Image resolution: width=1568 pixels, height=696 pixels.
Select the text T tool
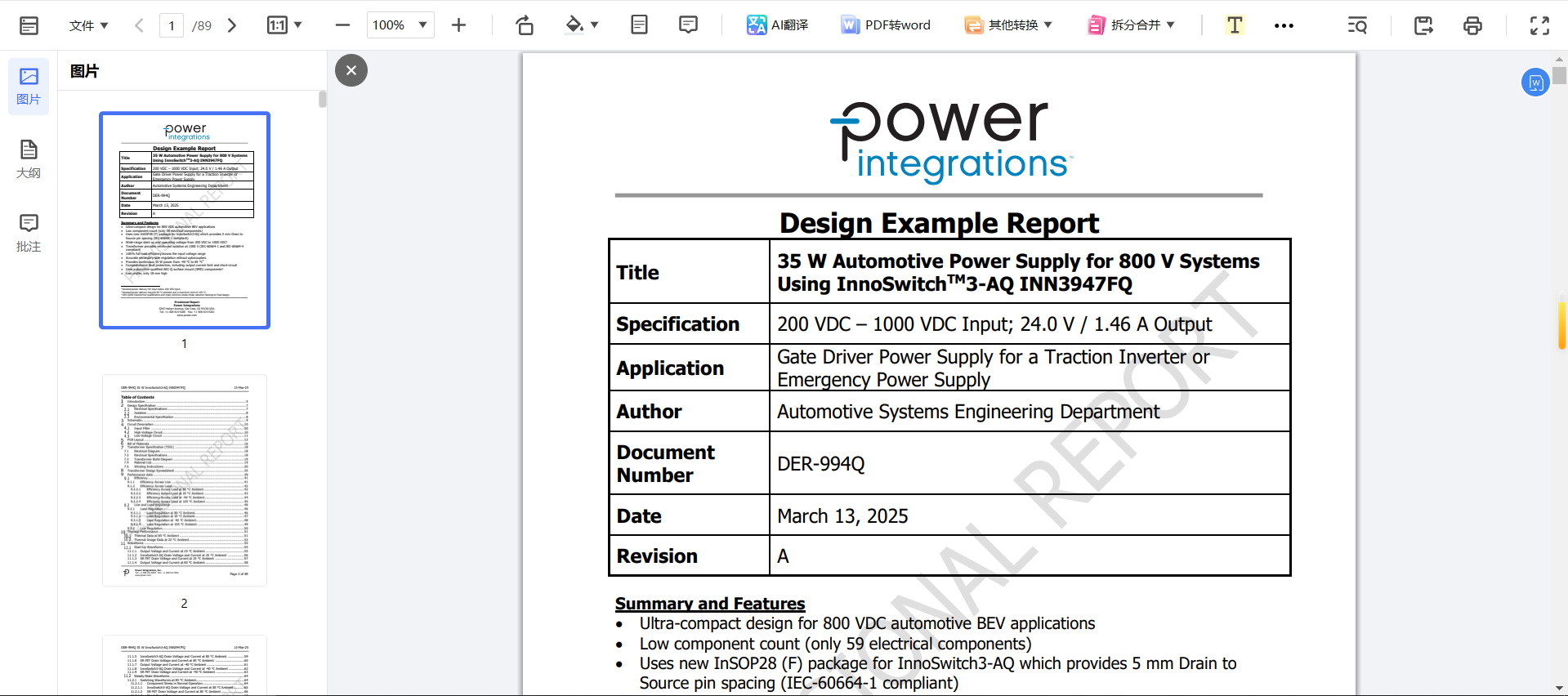[1235, 25]
